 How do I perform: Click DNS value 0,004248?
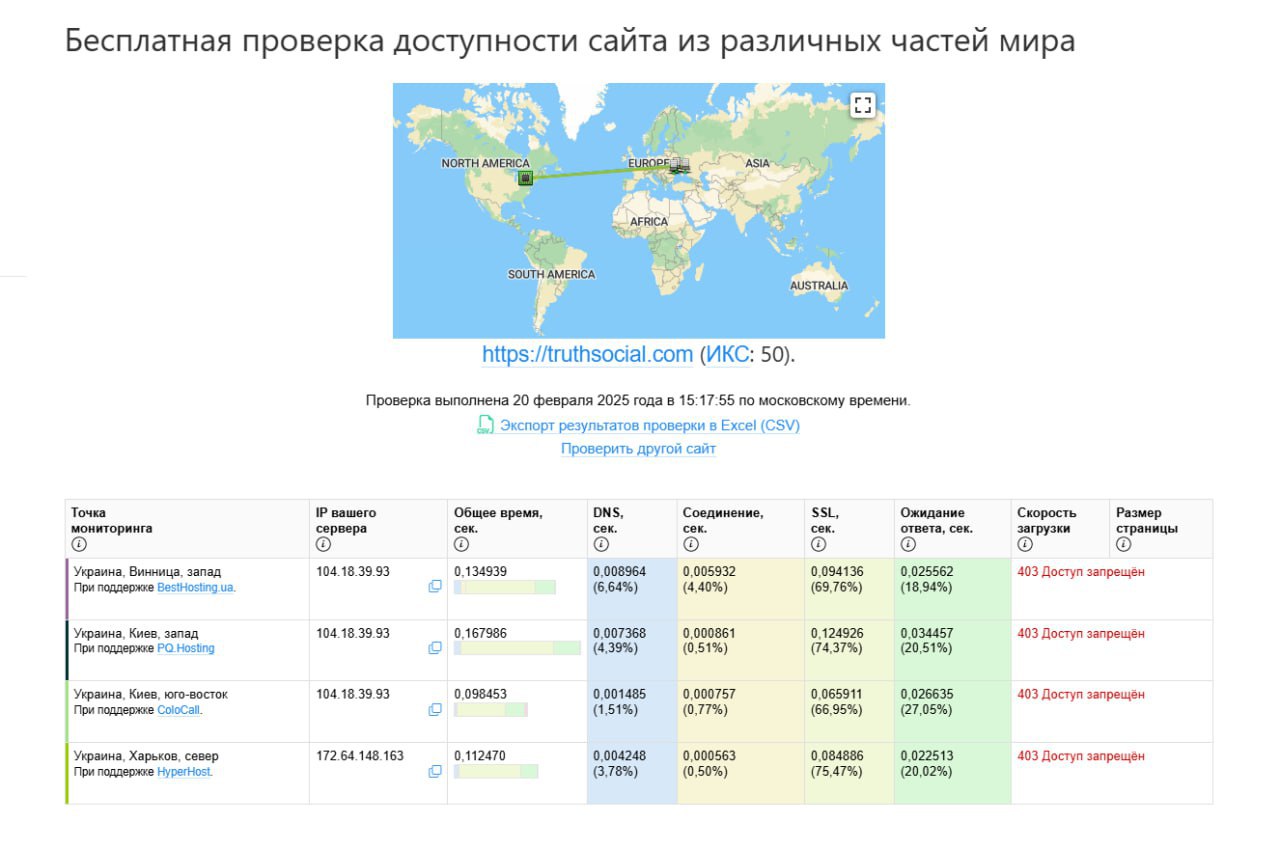[x=619, y=756]
